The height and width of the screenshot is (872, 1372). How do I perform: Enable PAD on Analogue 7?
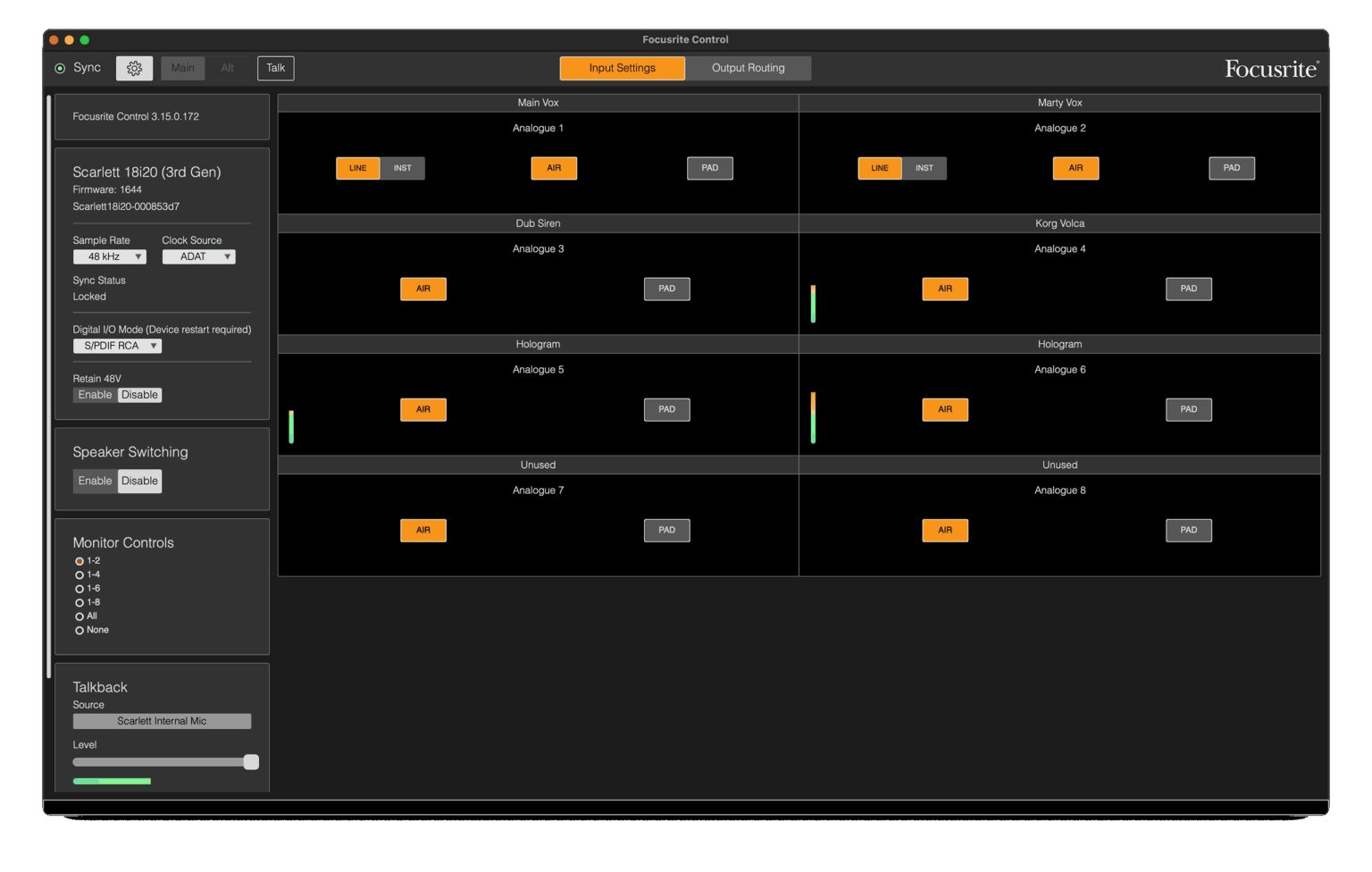666,530
